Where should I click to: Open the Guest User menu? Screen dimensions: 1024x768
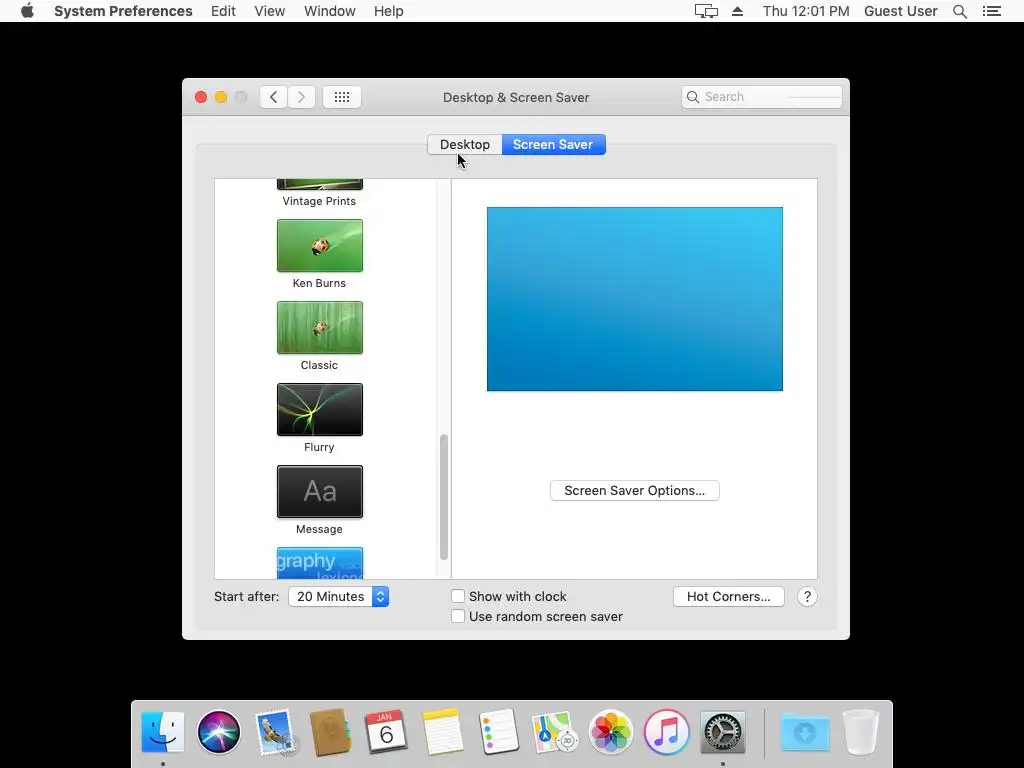click(901, 11)
